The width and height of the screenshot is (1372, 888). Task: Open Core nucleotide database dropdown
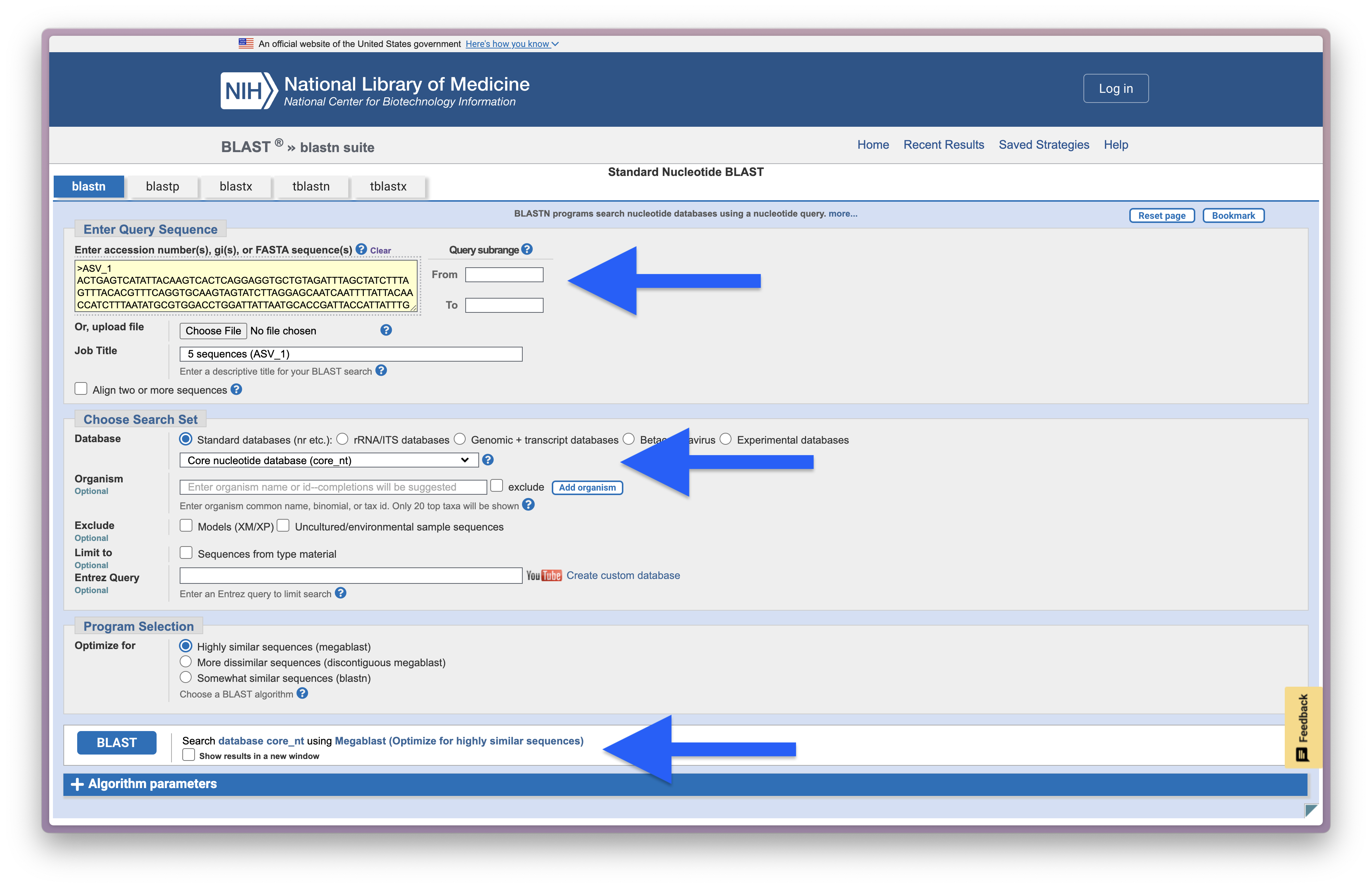click(329, 460)
